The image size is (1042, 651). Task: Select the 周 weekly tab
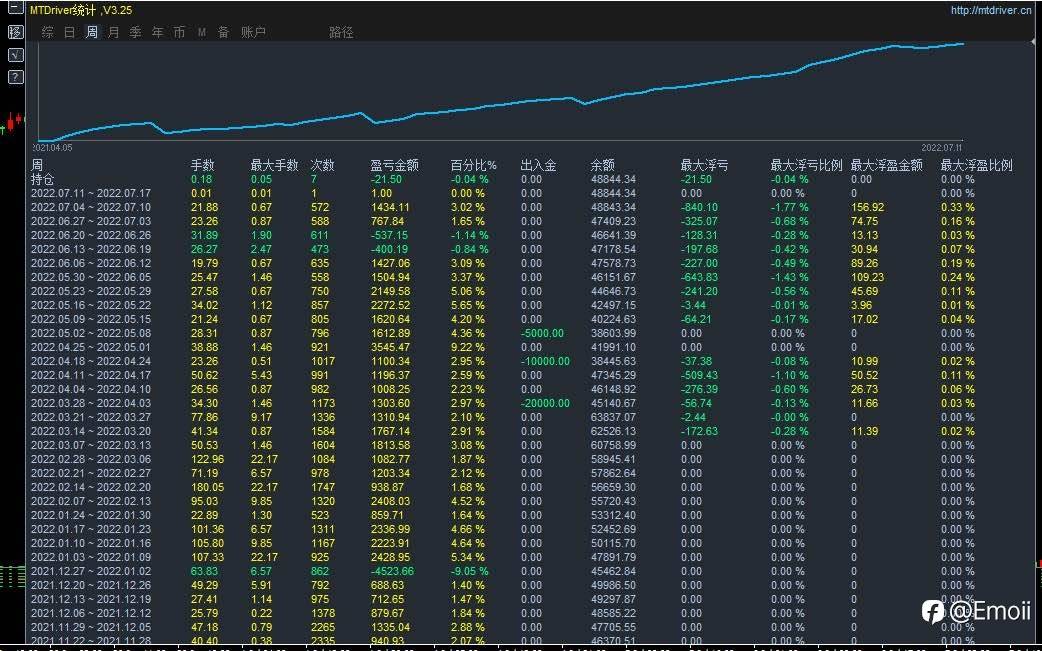pos(92,32)
